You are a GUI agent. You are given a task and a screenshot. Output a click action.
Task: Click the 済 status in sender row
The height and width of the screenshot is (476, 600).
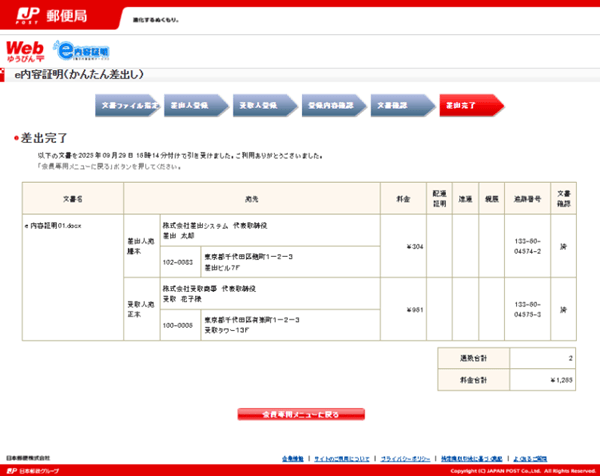click(563, 246)
